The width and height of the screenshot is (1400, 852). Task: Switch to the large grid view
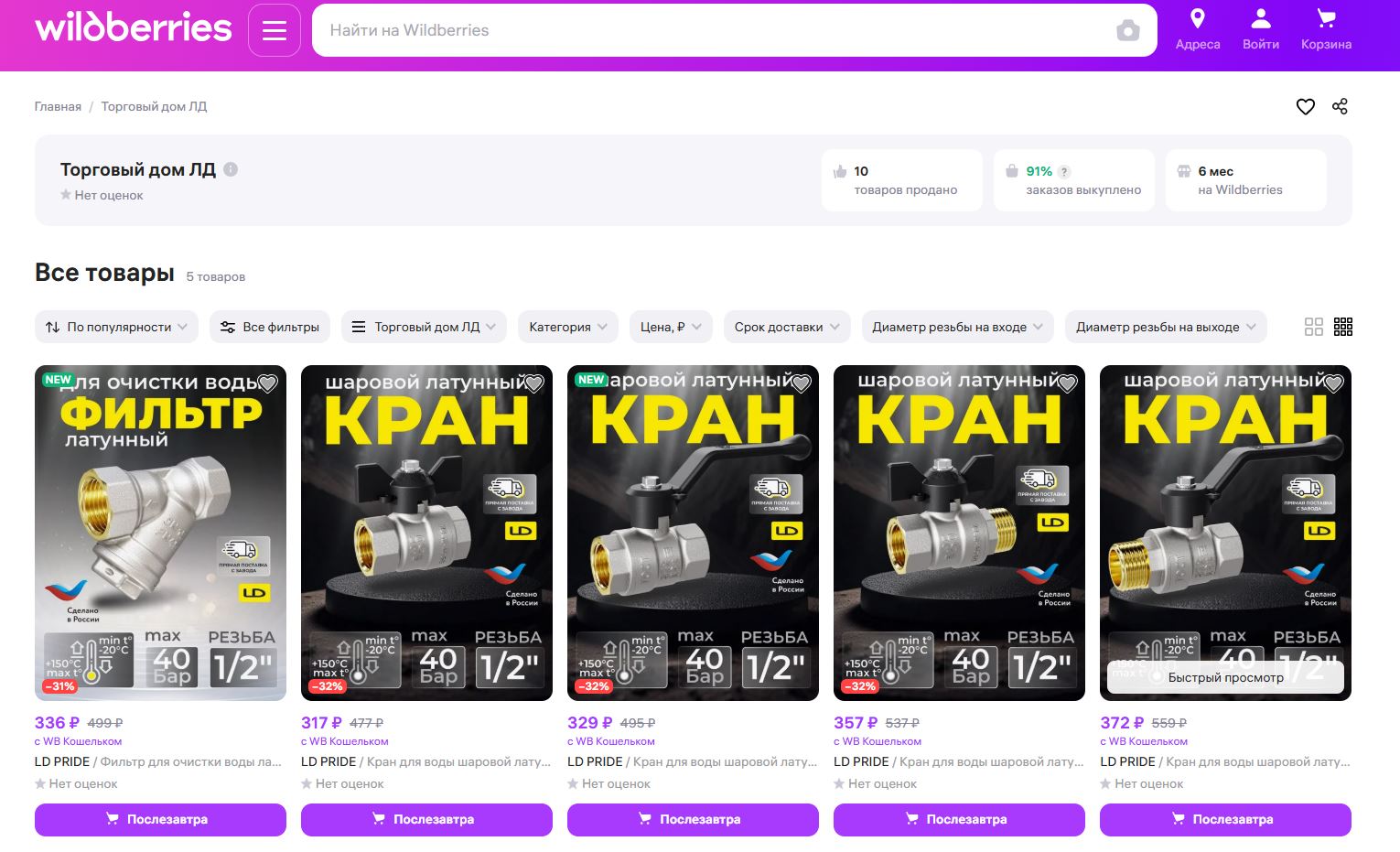pos(1314,327)
